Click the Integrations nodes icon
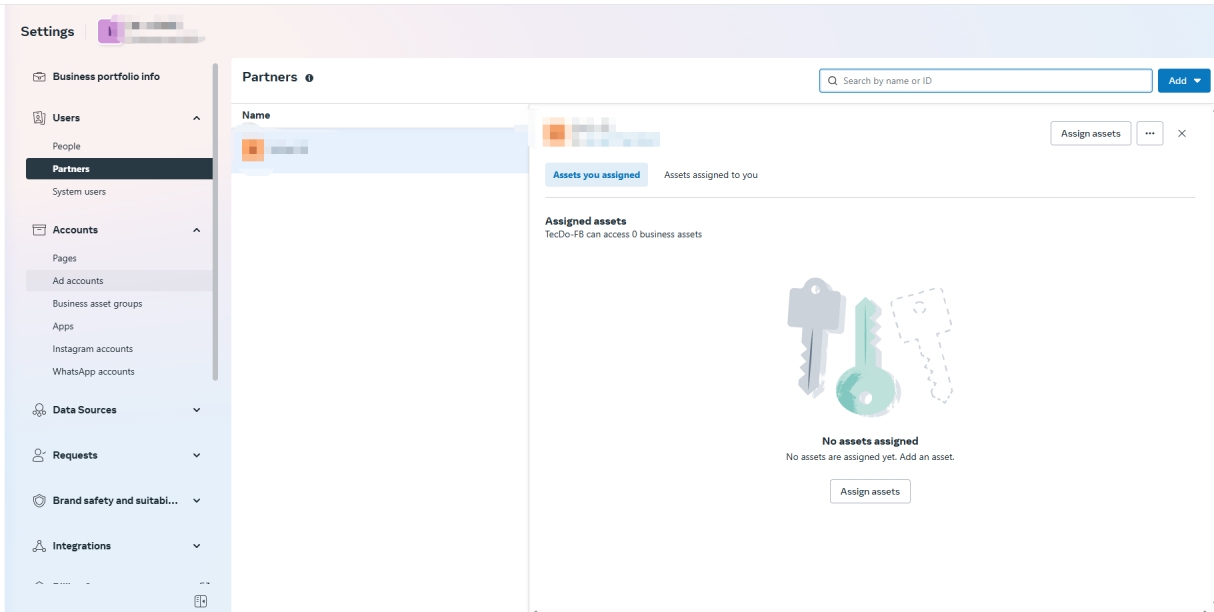 [x=39, y=546]
